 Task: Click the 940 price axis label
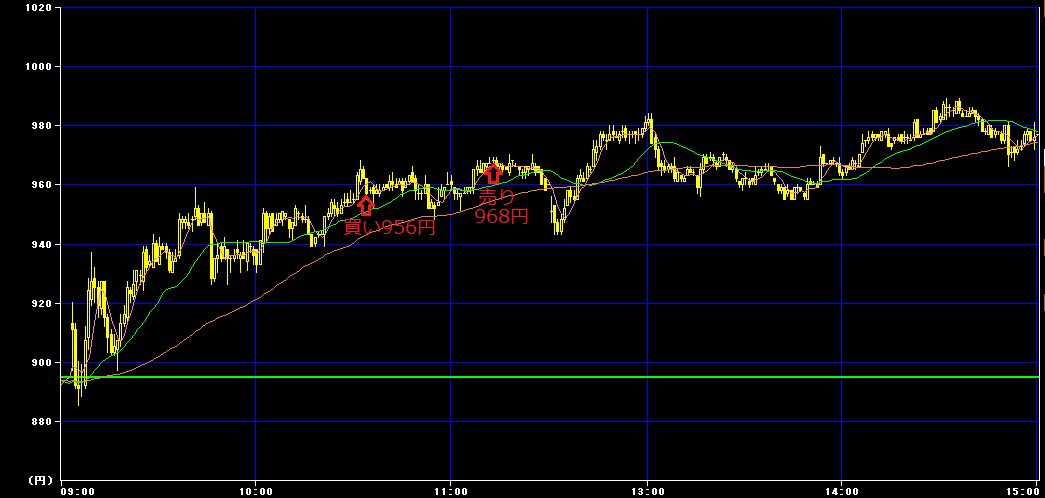pos(43,245)
